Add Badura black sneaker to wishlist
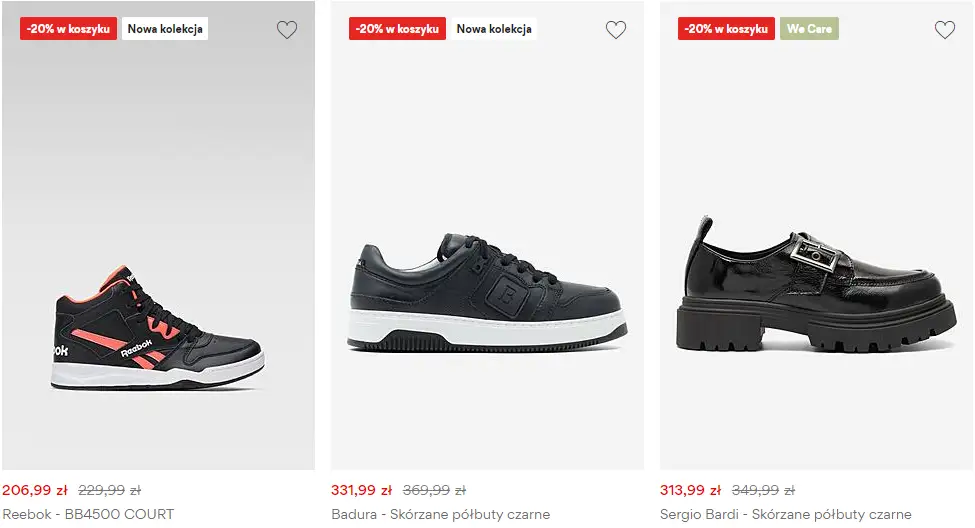Screen dimensions: 975x528 (616, 30)
